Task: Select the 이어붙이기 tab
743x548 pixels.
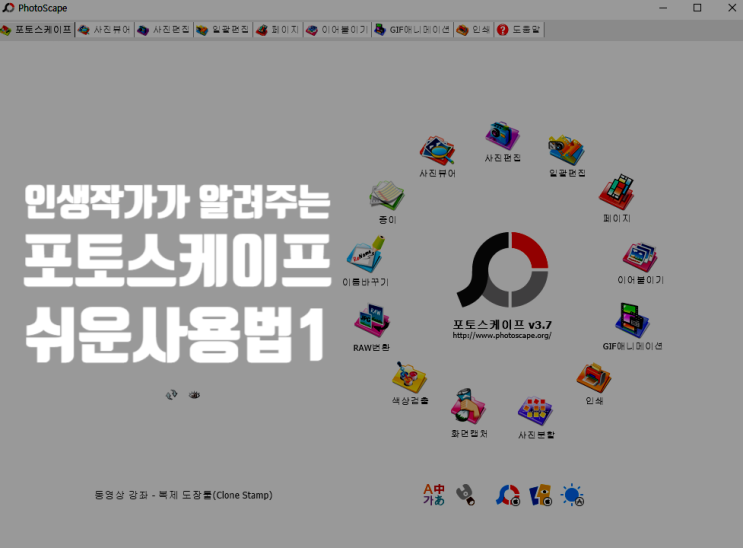Action: [x=337, y=30]
